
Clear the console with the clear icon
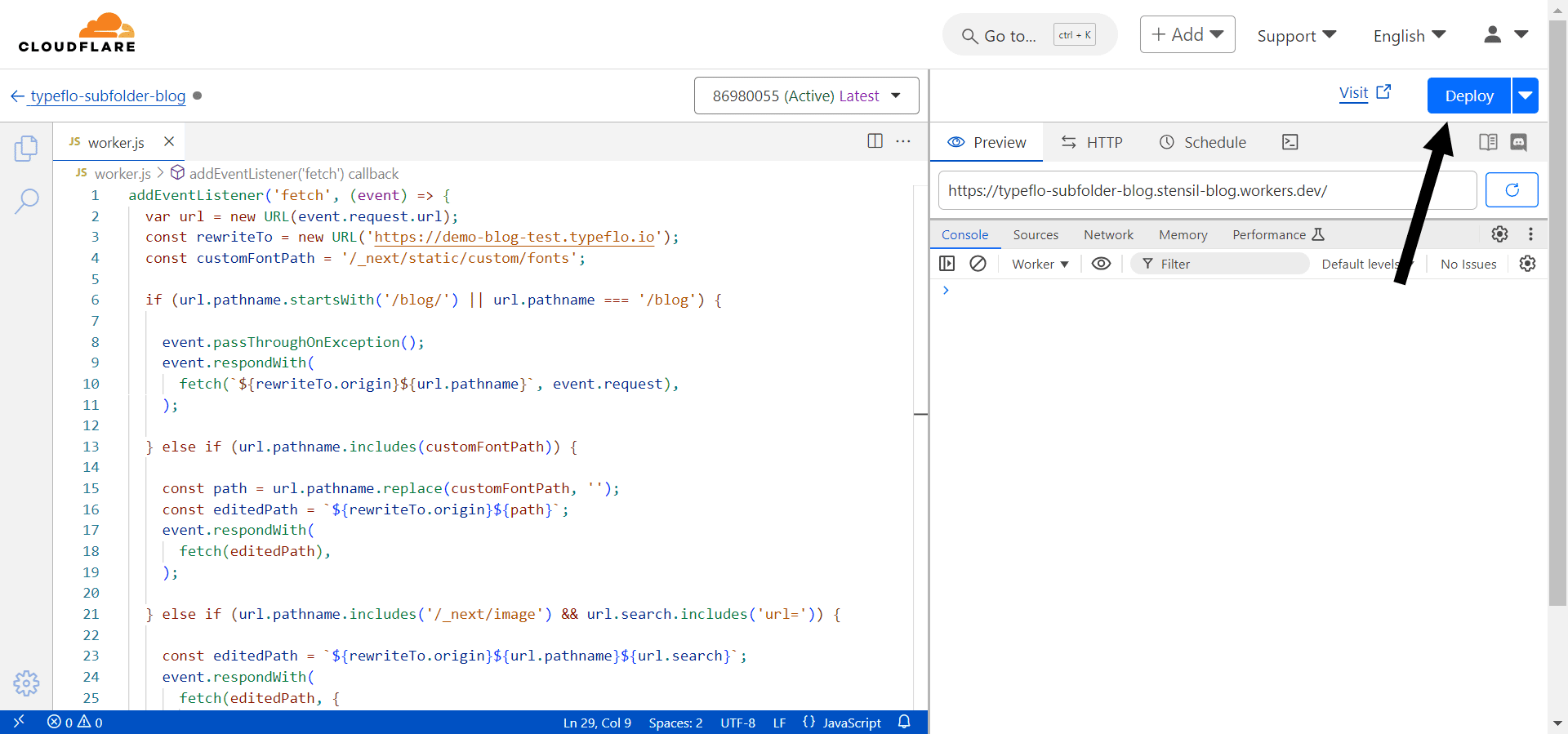978,264
